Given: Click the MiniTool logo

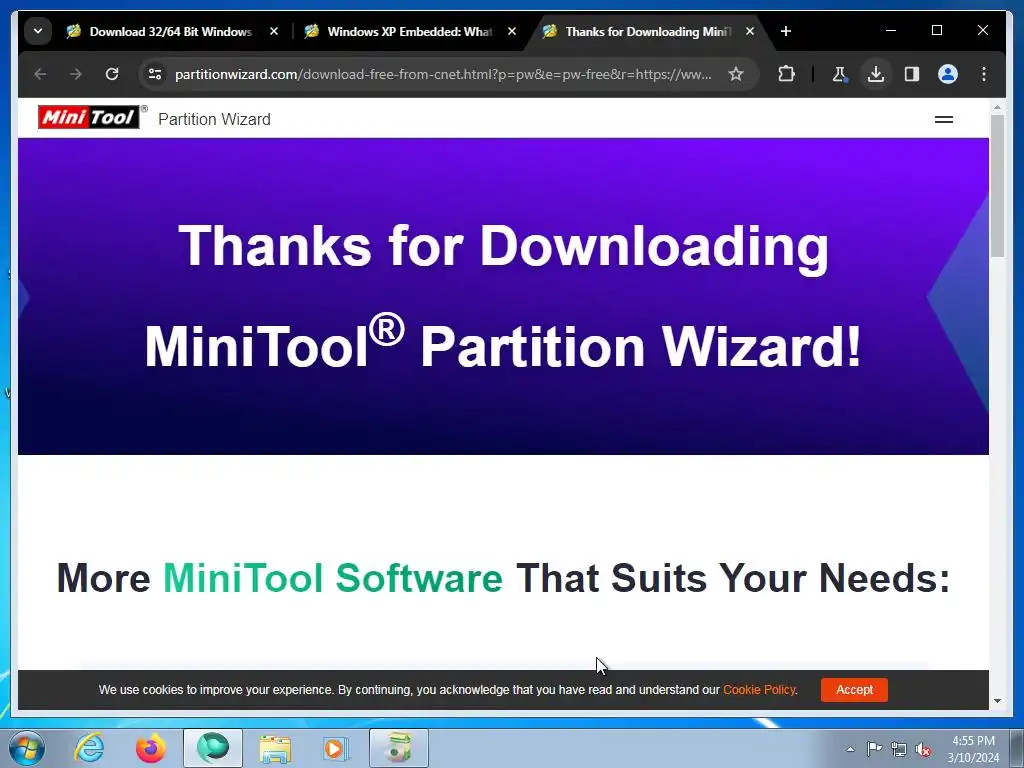Looking at the screenshot, I should pos(89,118).
